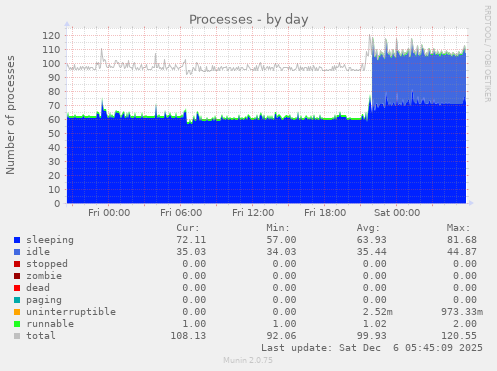Click the 120 y-axis tick label
The height and width of the screenshot is (371, 497).
point(51,36)
